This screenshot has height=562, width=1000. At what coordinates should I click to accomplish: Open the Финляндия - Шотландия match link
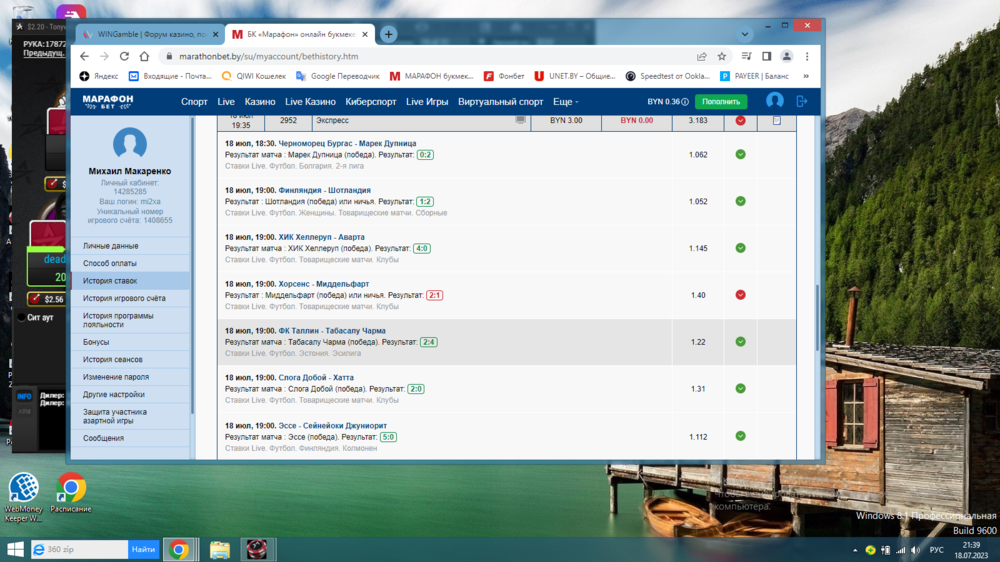click(x=324, y=190)
